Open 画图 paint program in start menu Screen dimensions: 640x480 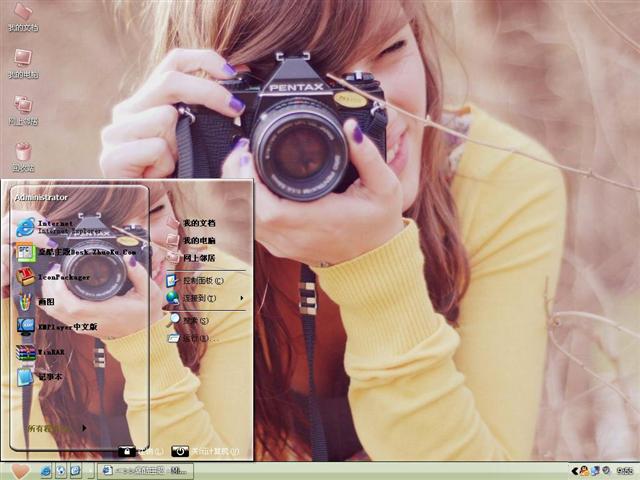point(36,302)
